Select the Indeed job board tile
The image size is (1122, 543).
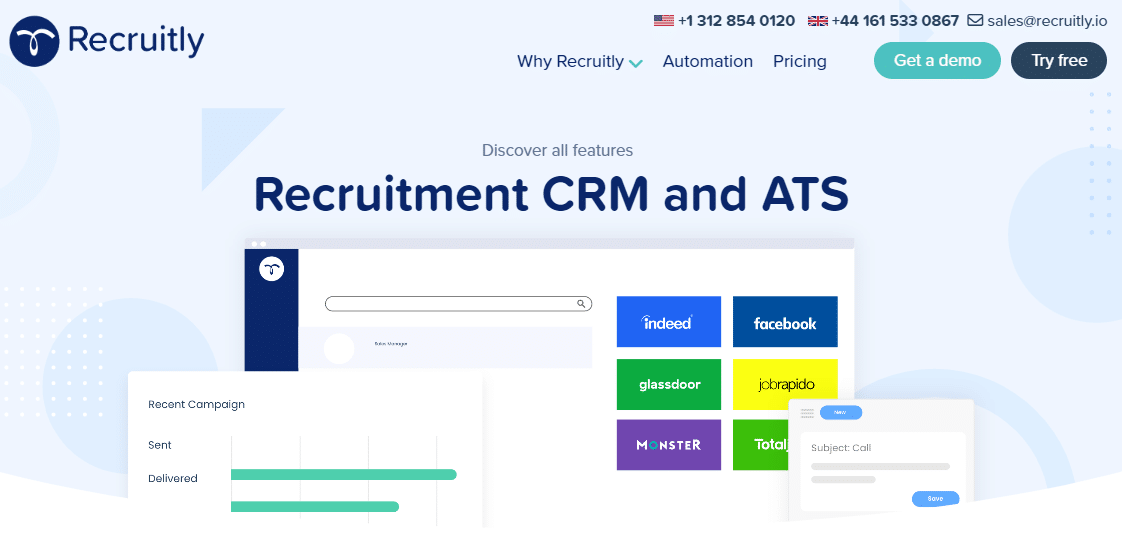point(668,322)
